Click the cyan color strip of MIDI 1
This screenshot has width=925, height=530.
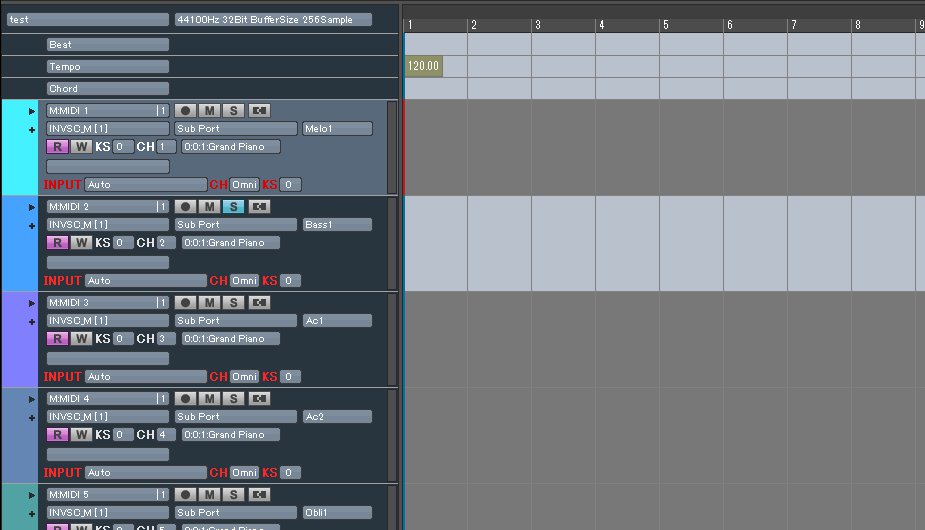[x=18, y=147]
